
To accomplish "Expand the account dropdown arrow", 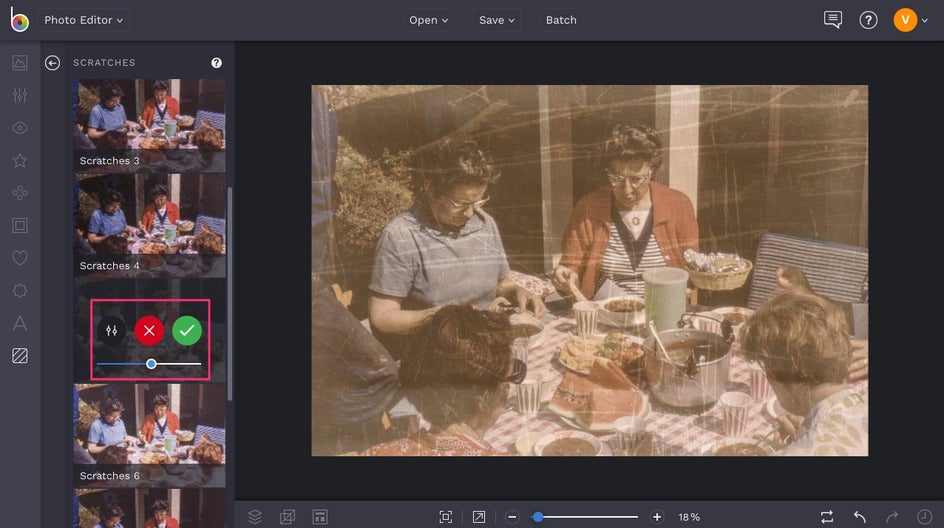I will [x=925, y=20].
